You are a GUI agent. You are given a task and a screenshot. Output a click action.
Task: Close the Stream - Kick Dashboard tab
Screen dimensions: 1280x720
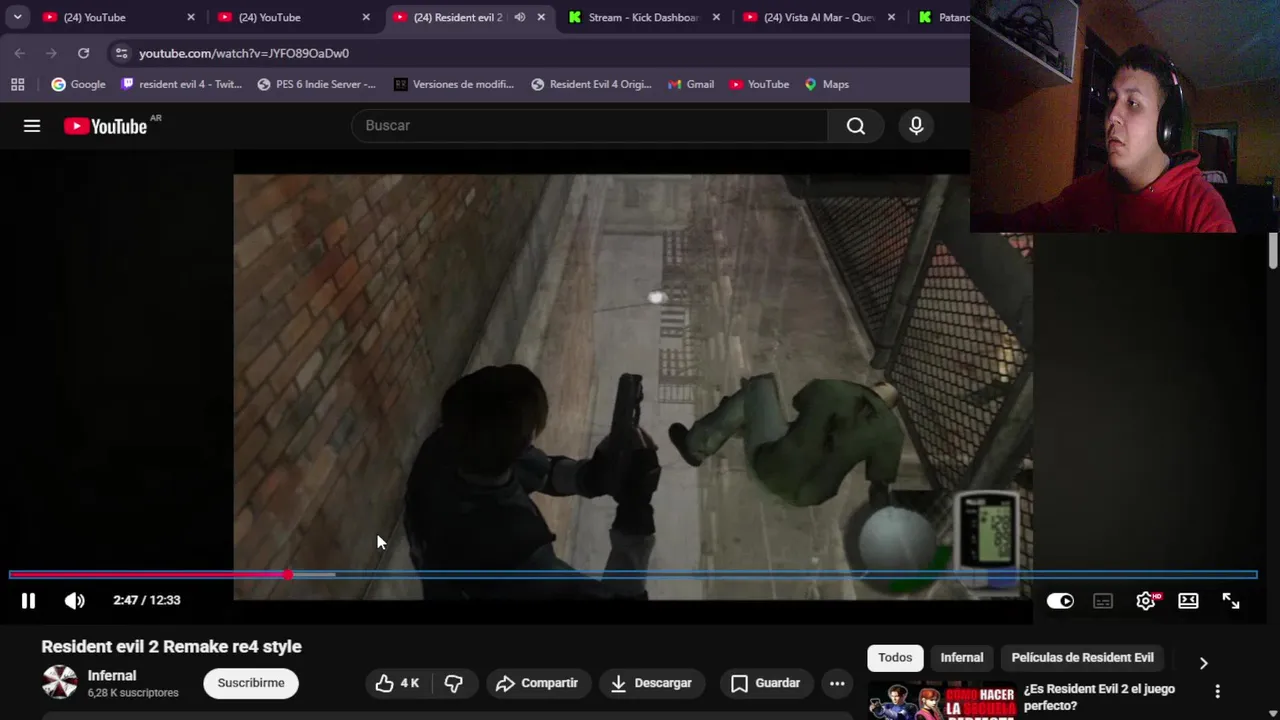click(x=716, y=17)
